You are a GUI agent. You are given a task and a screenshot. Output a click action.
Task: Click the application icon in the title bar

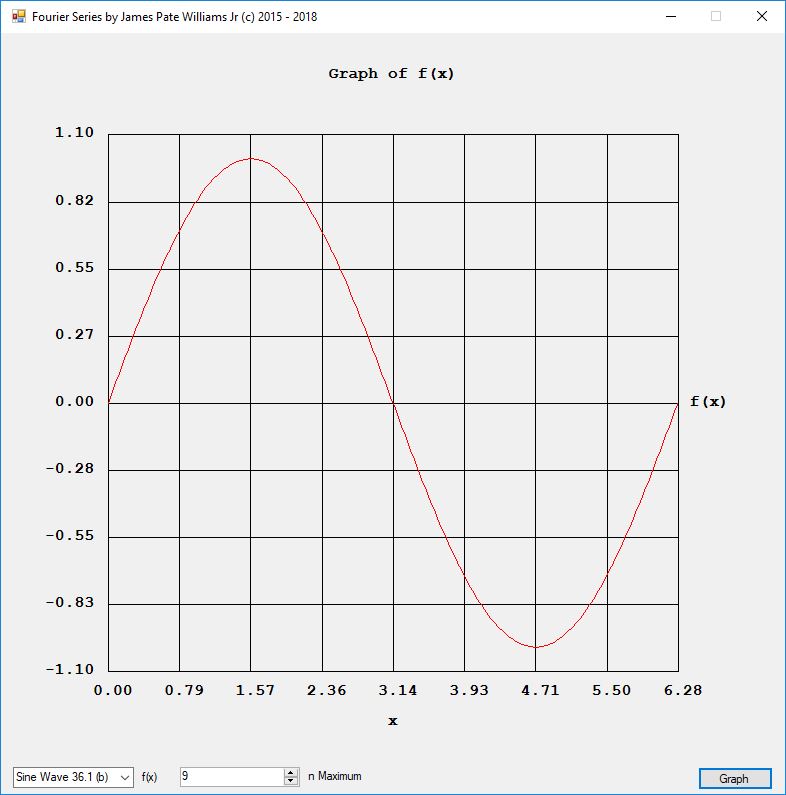[x=19, y=17]
